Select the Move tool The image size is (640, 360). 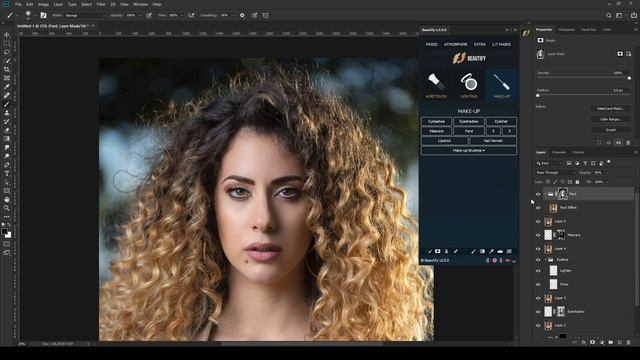tap(7, 35)
